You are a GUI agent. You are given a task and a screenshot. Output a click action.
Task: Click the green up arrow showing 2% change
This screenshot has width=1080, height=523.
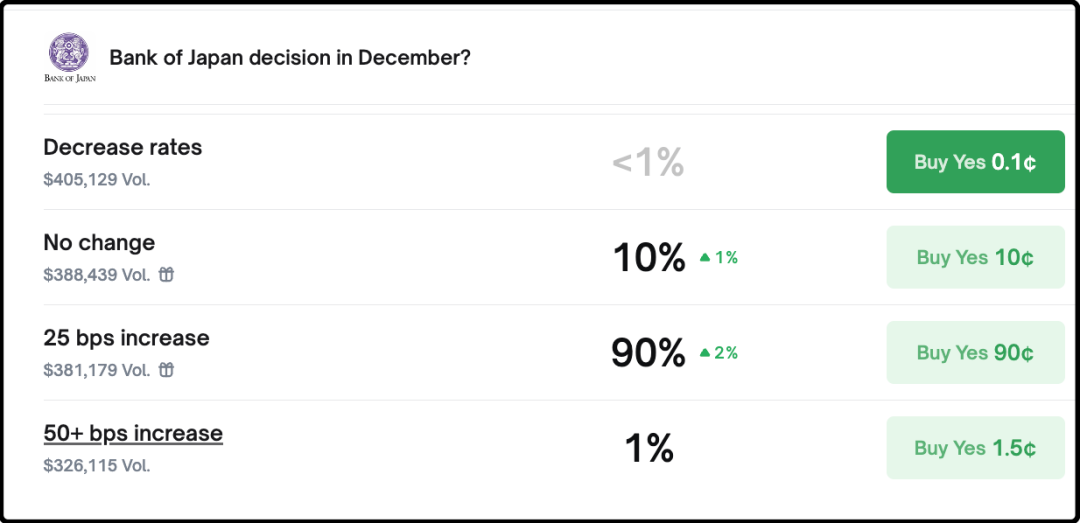[x=704, y=353]
